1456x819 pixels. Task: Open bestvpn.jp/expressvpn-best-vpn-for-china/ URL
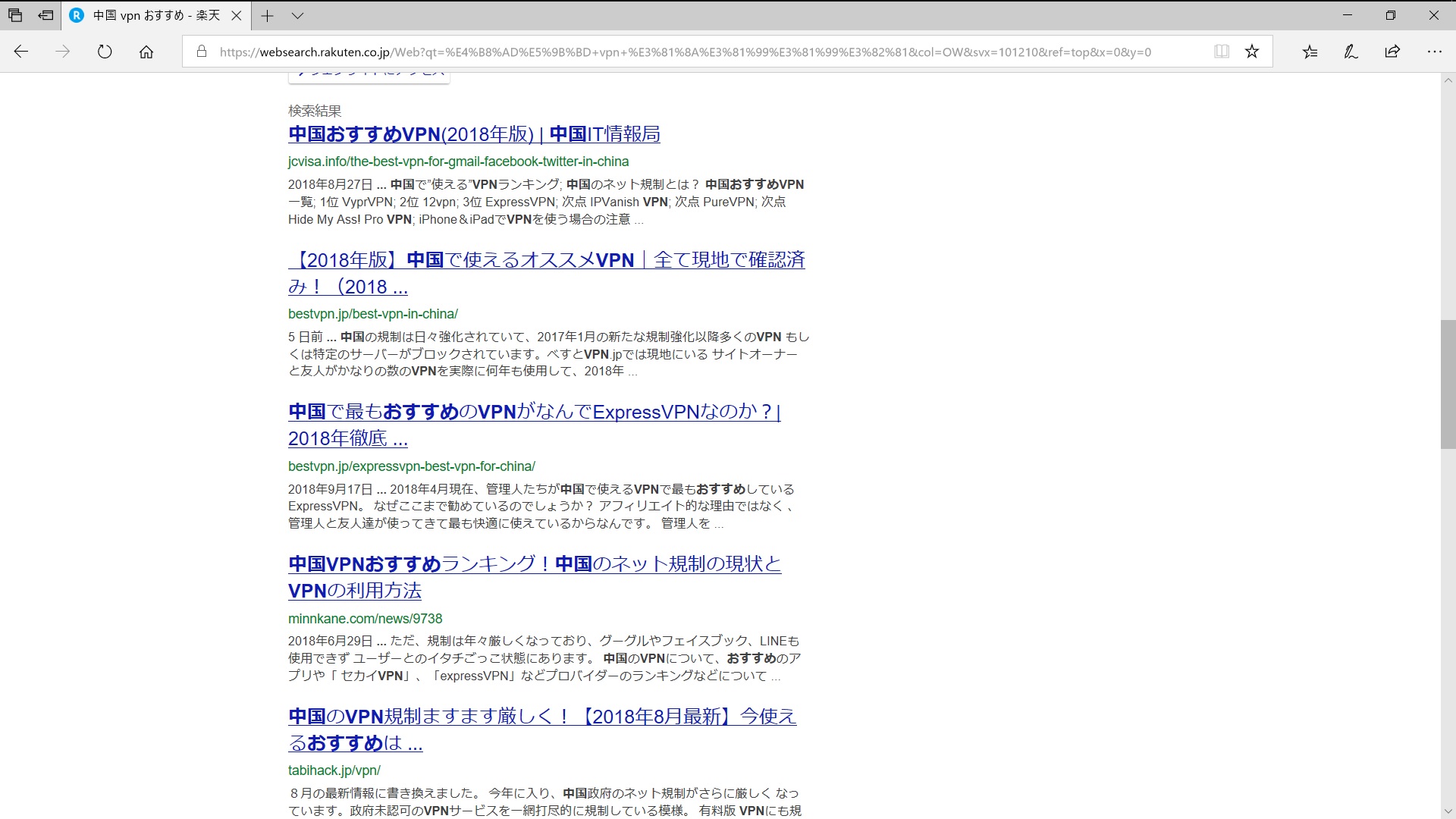tap(412, 466)
